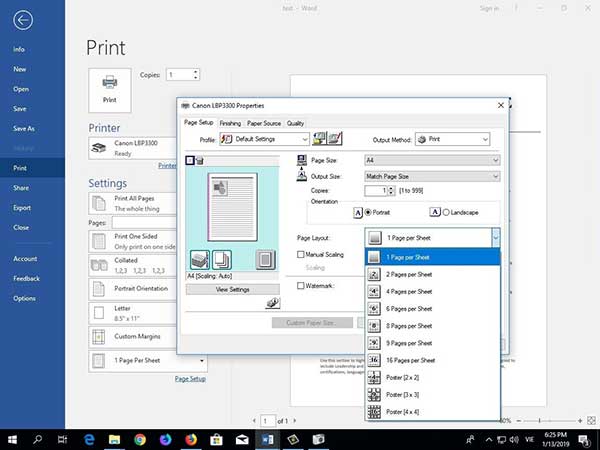Open the Print One Sided dropdown
Viewport: 600px width, 450px height.
pyautogui.click(x=133, y=241)
